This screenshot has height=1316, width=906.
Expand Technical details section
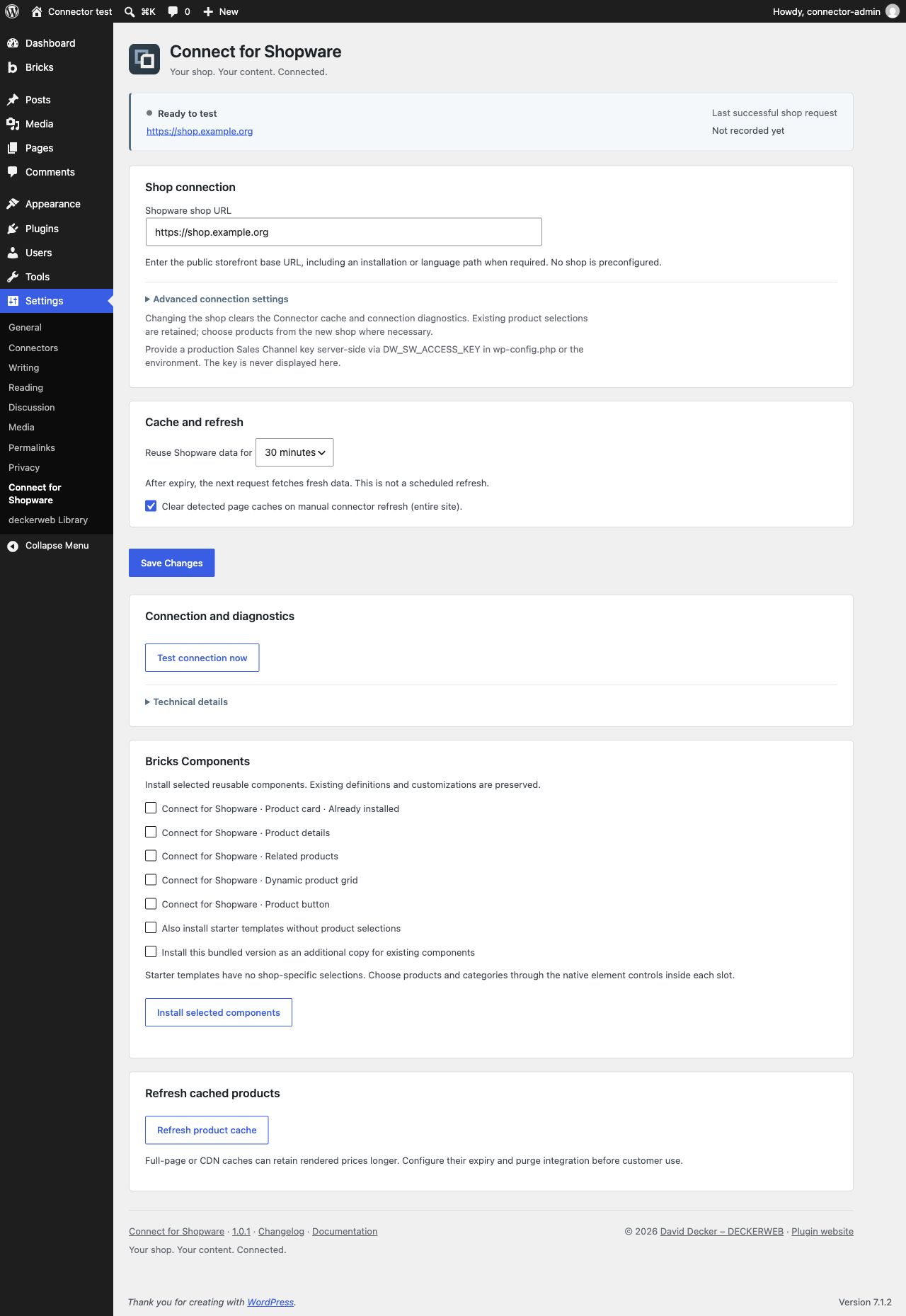(186, 702)
